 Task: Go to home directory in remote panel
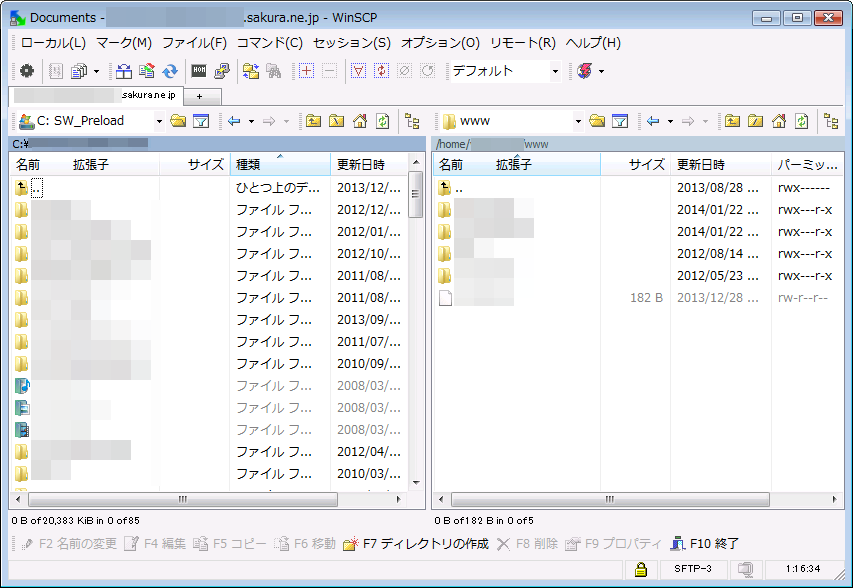779,121
